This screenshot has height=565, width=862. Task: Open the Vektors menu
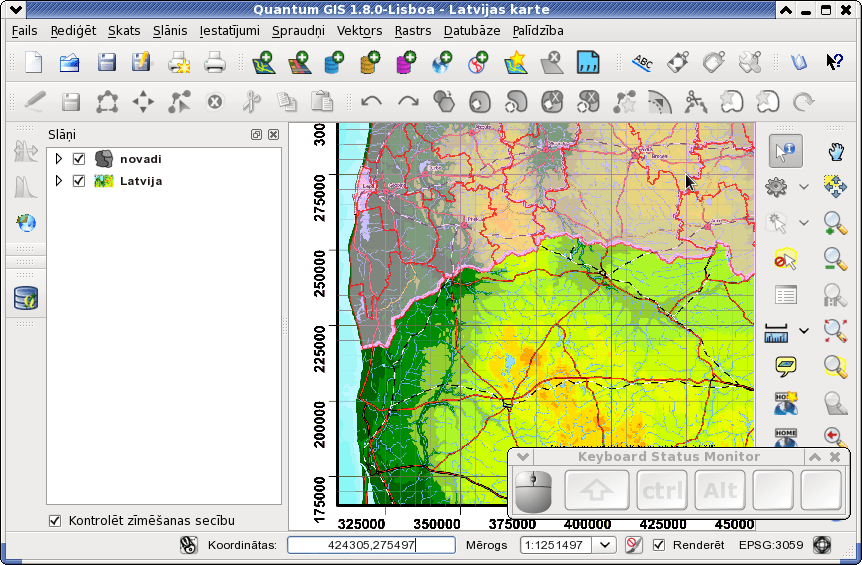pos(360,31)
